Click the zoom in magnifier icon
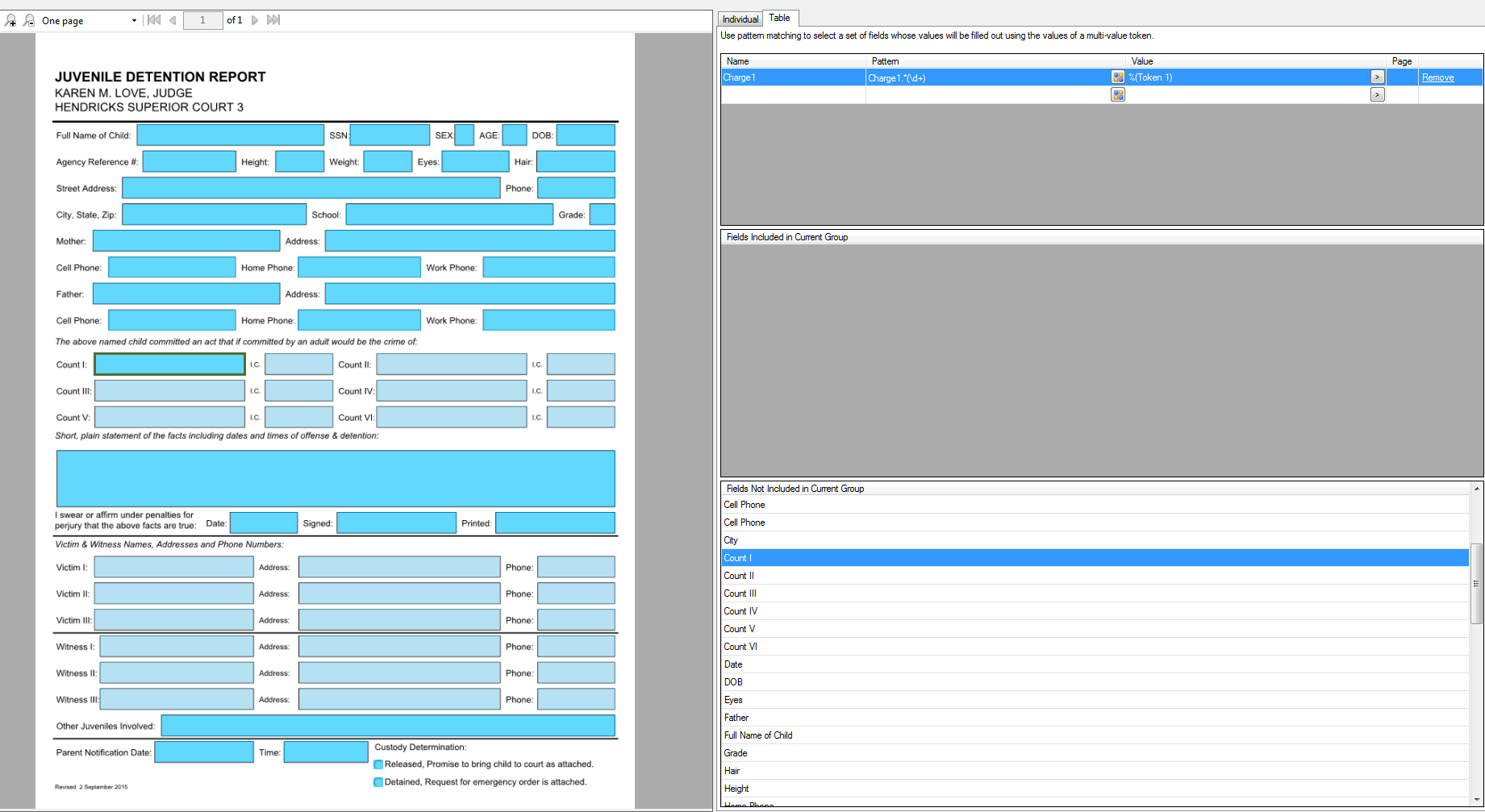1485x812 pixels. click(10, 20)
